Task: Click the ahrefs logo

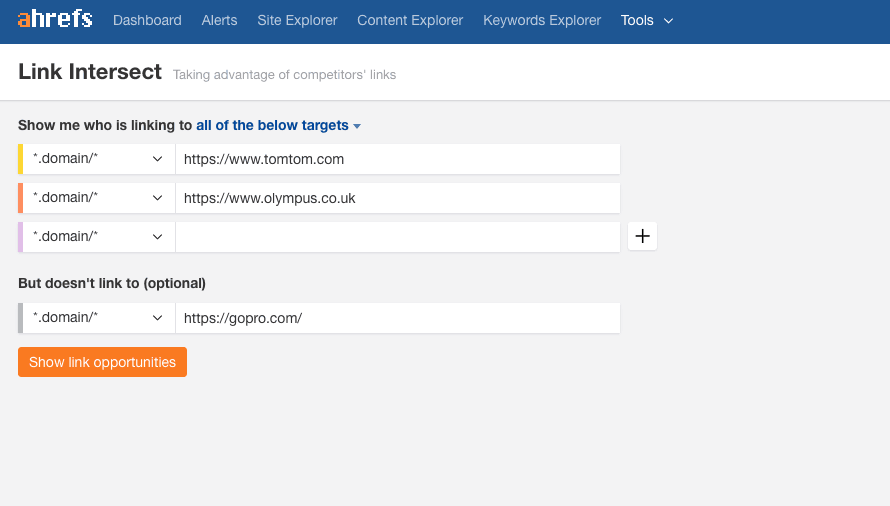Action: (55, 20)
